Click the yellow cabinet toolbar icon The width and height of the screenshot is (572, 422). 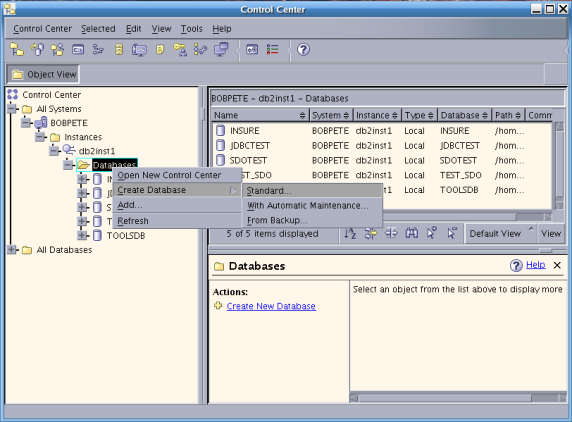[119, 49]
